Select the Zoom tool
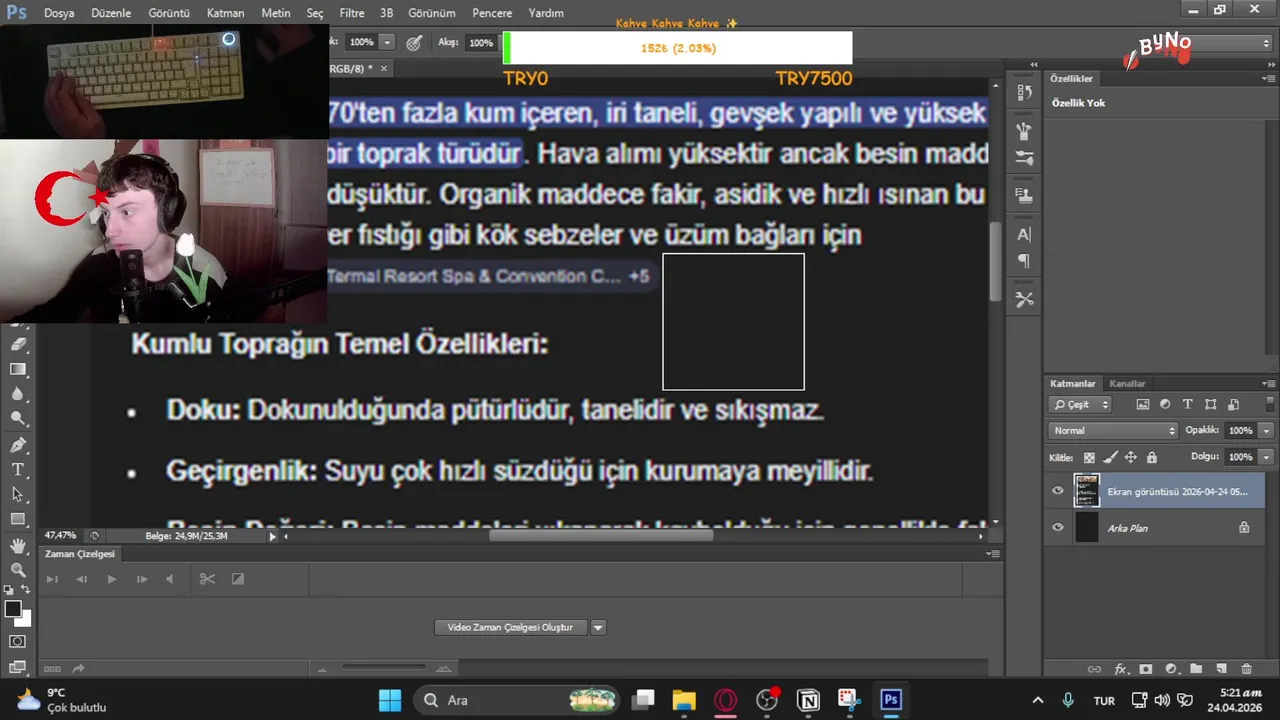 pyautogui.click(x=18, y=570)
